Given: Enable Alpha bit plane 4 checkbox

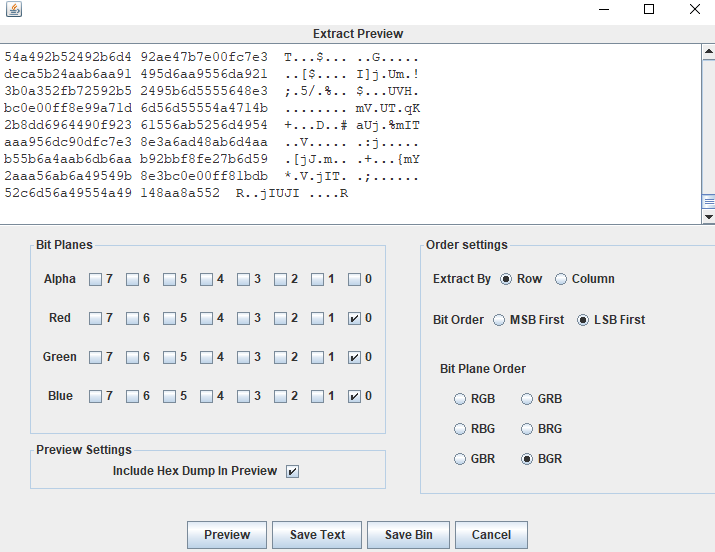Looking at the screenshot, I should 206,279.
